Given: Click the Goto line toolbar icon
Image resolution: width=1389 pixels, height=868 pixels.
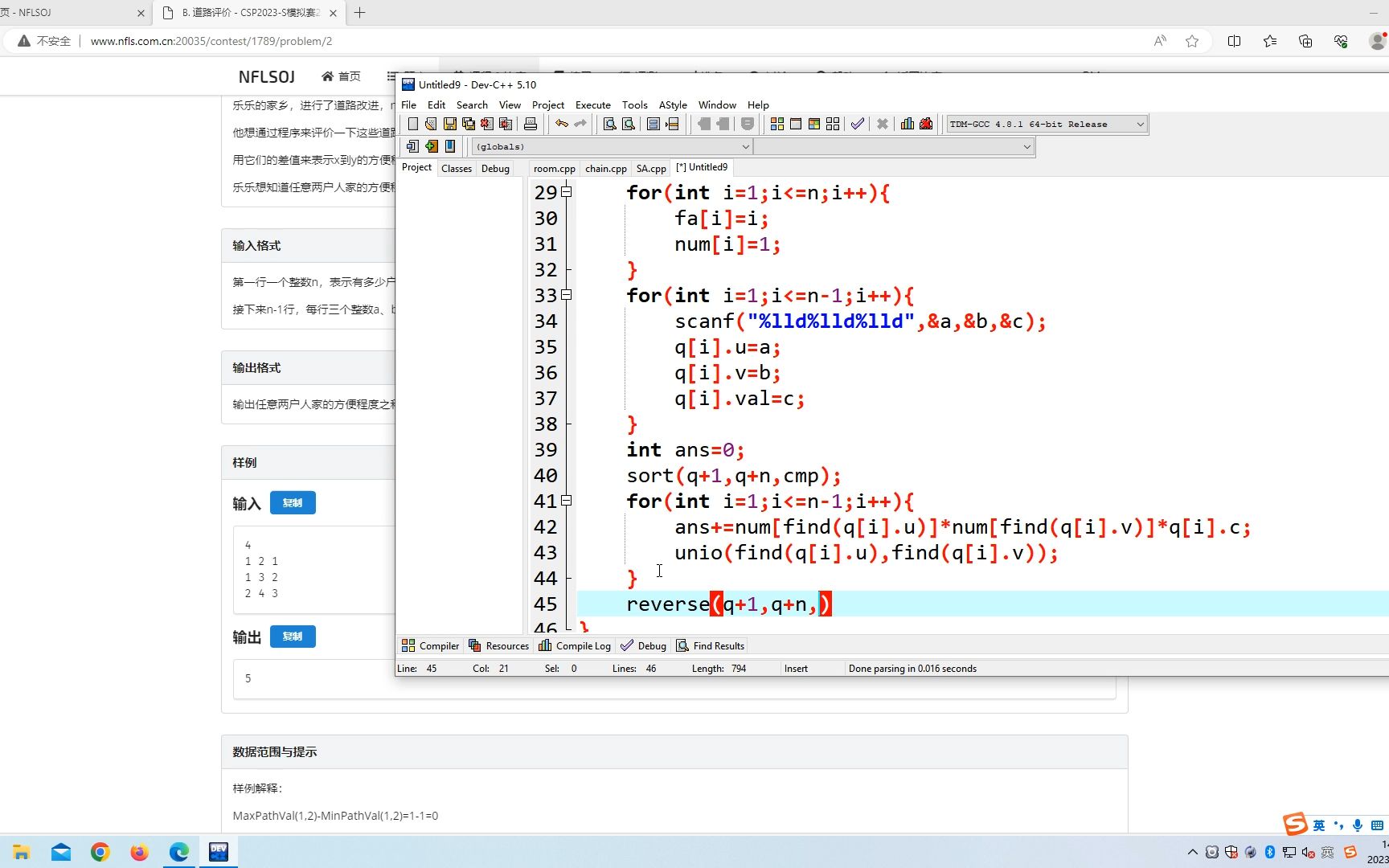Looking at the screenshot, I should coord(673,124).
